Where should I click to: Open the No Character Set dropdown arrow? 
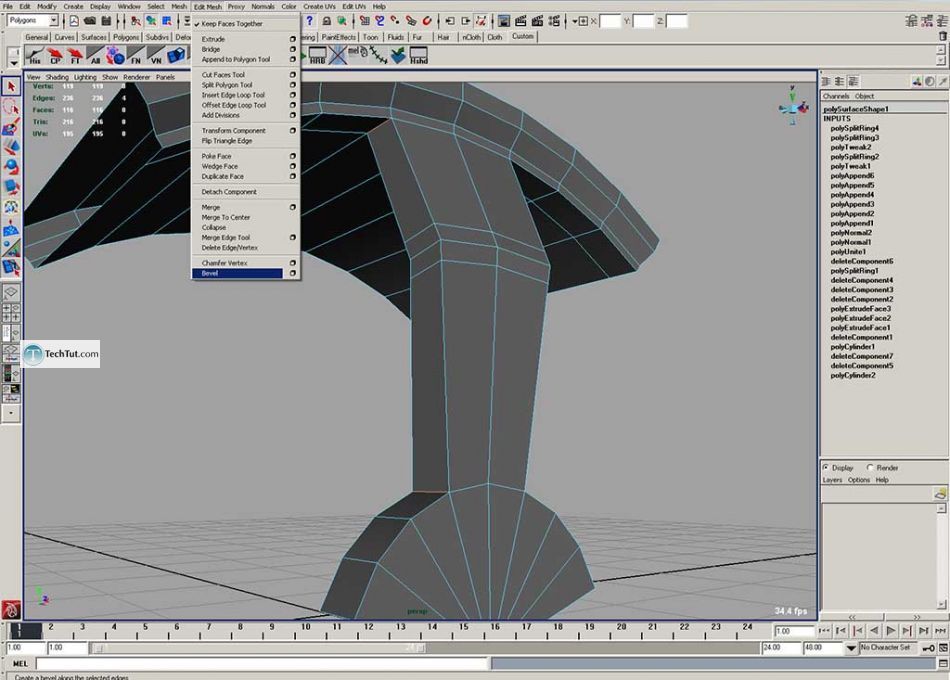(x=851, y=648)
